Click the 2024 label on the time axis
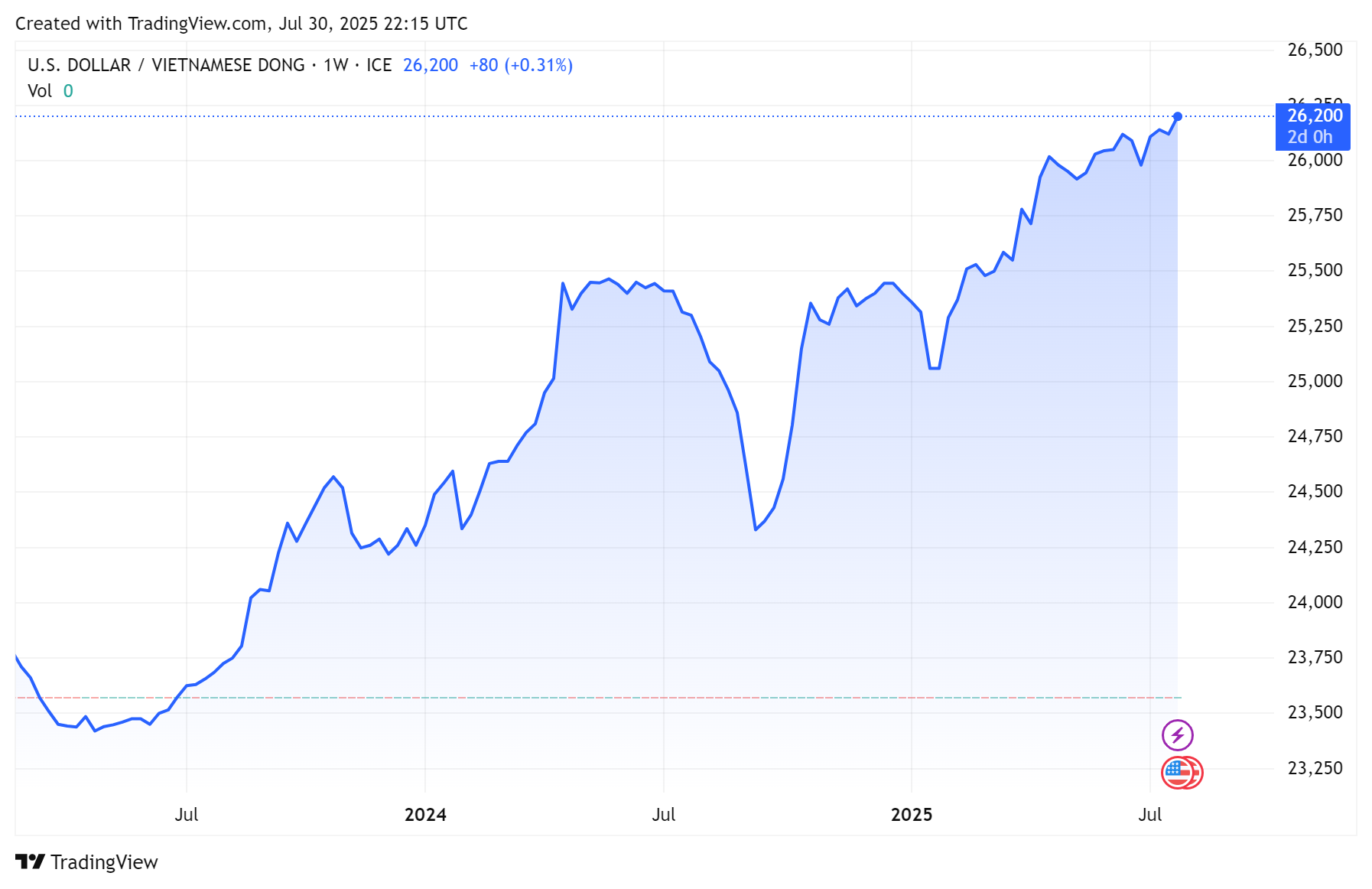This screenshot has height=889, width=1372. coord(425,815)
